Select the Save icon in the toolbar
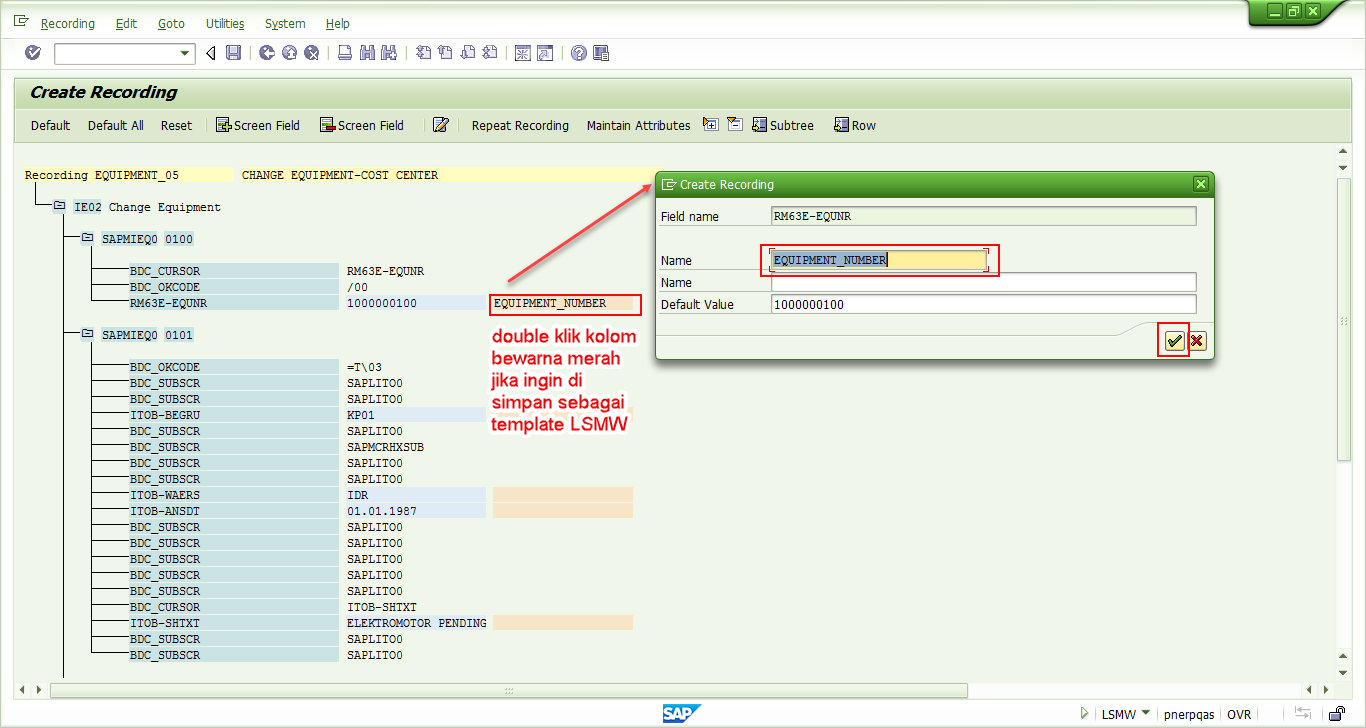The image size is (1366, 728). pyautogui.click(x=233, y=53)
